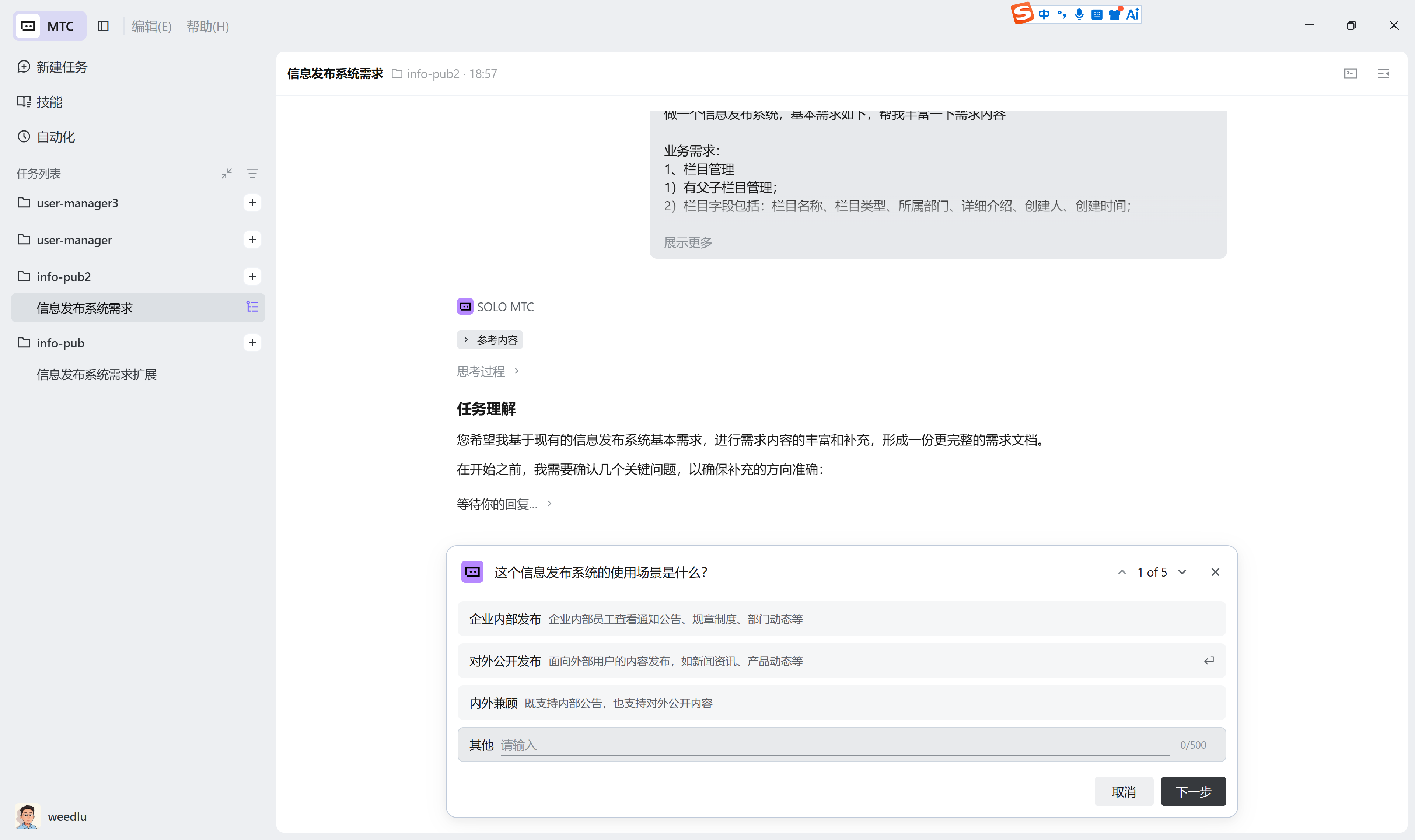
Task: Choose the 企业内部发布 option
Action: pyautogui.click(x=842, y=619)
